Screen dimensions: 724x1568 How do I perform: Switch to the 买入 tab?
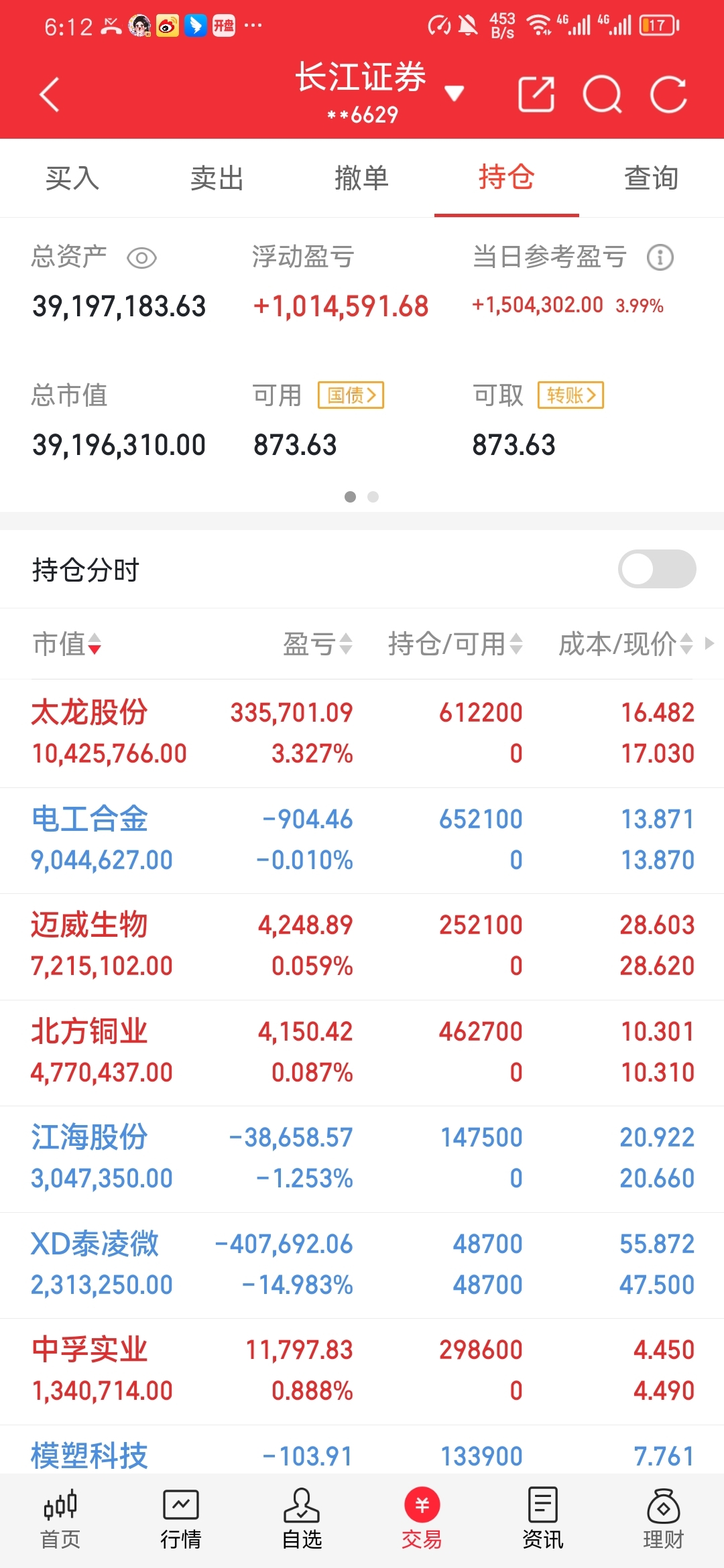72,178
